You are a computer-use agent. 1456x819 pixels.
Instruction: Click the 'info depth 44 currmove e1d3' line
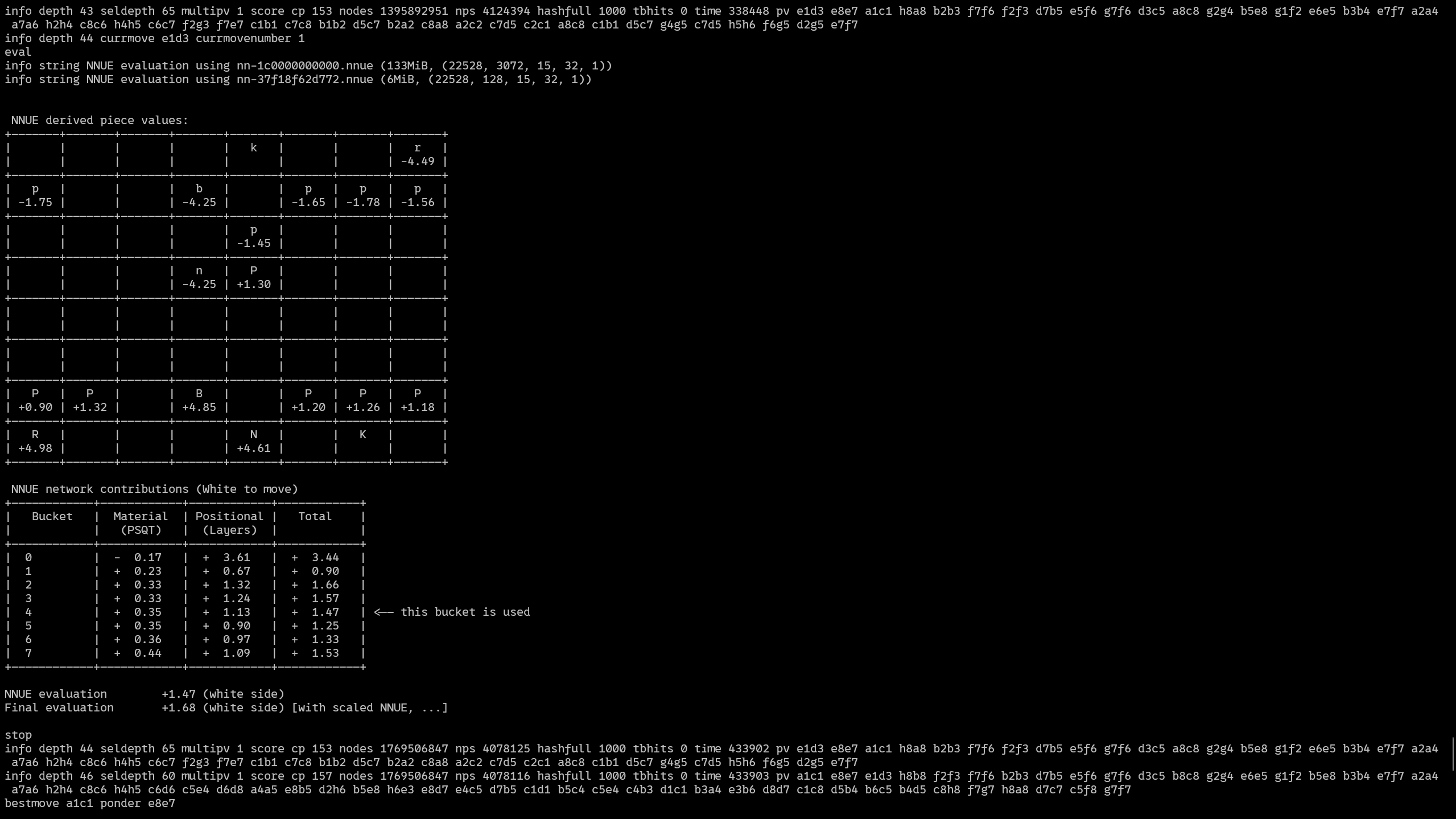click(155, 38)
